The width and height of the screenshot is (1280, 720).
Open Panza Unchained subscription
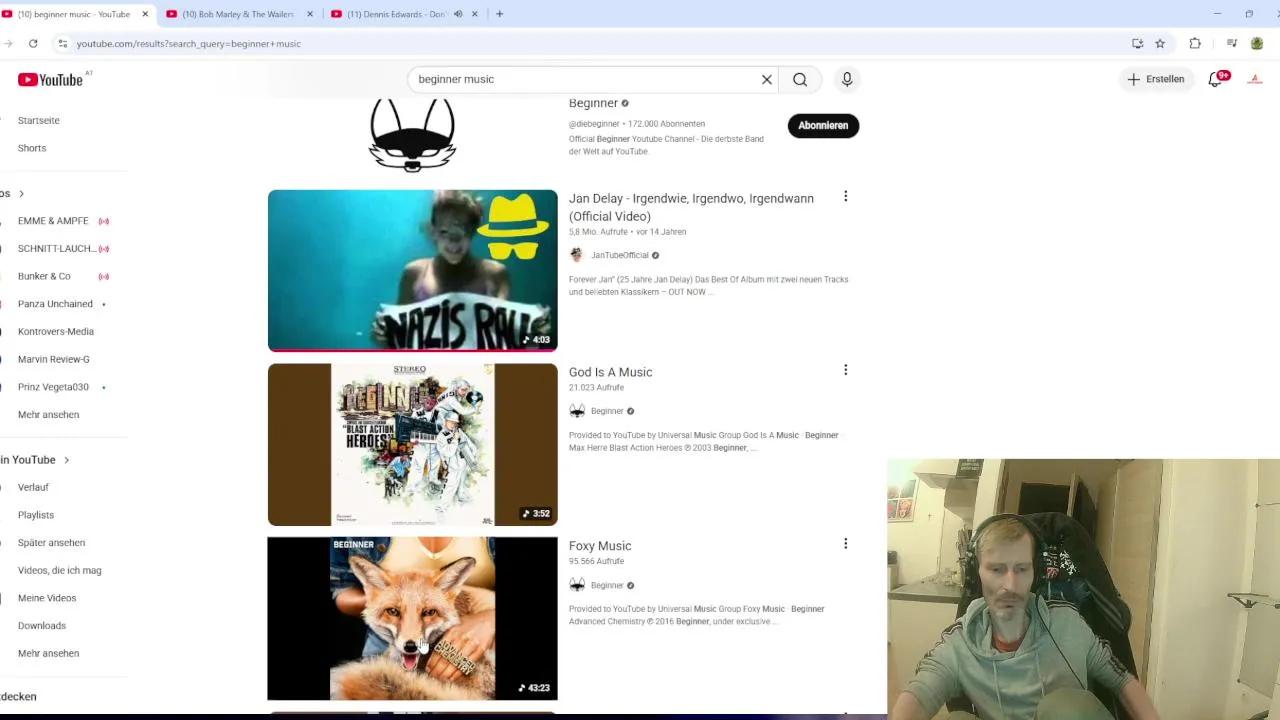click(55, 304)
